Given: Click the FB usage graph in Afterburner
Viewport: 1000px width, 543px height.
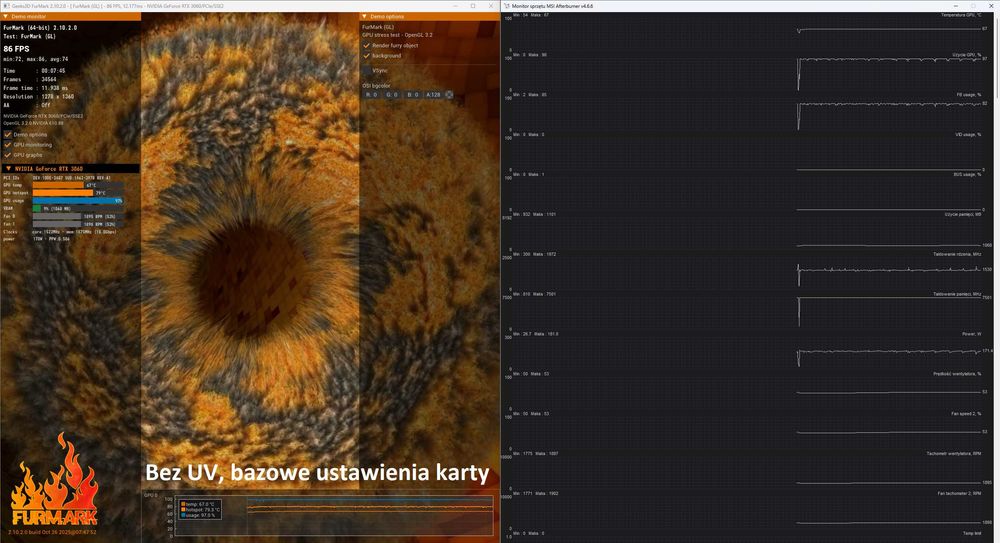Looking at the screenshot, I should coord(747,114).
